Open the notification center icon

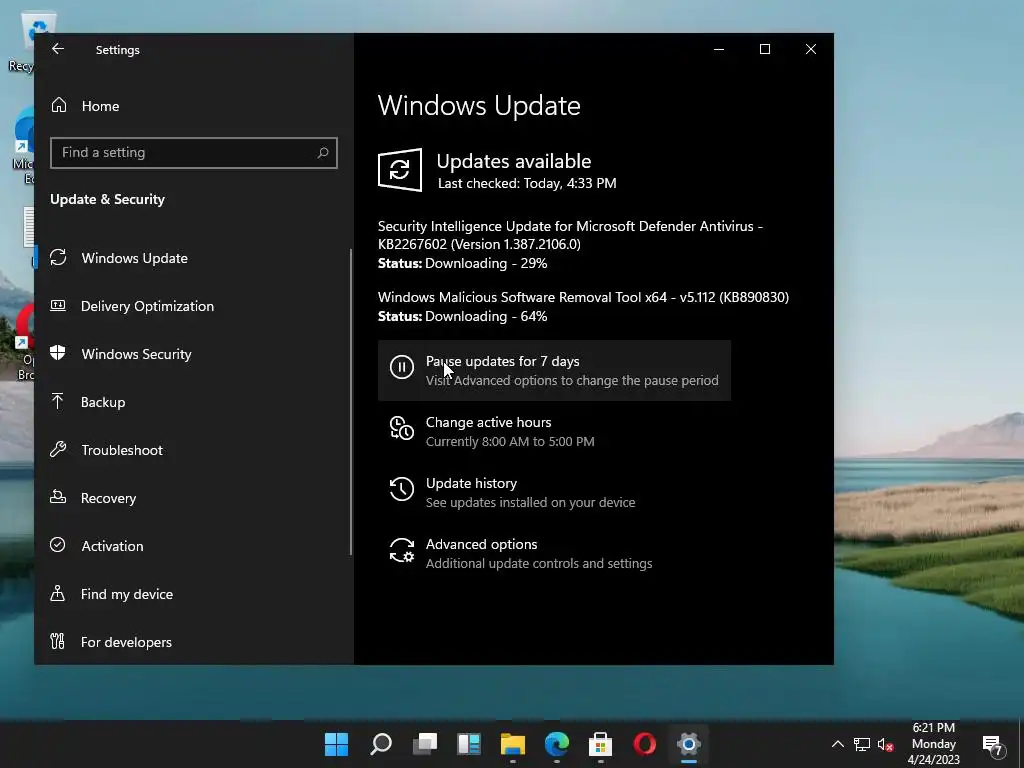point(992,744)
